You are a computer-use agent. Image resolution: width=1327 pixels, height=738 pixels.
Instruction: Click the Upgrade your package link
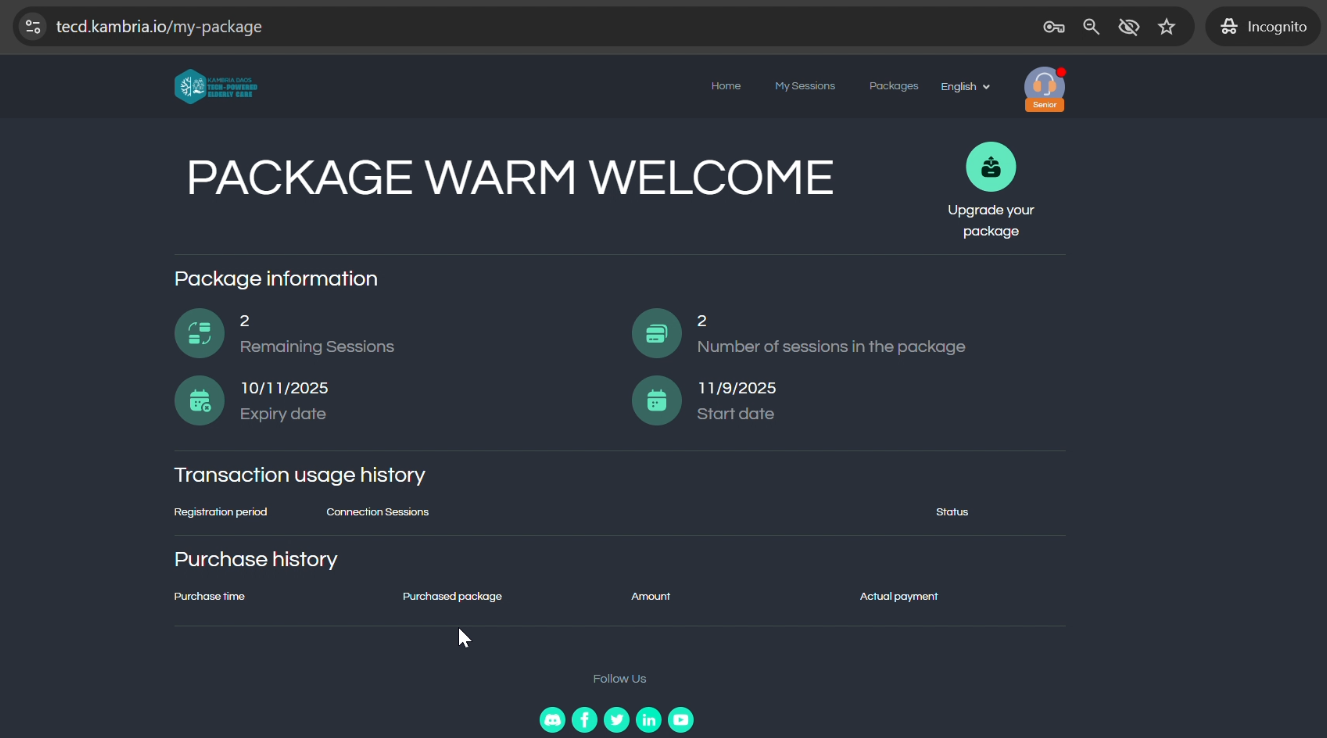(990, 221)
